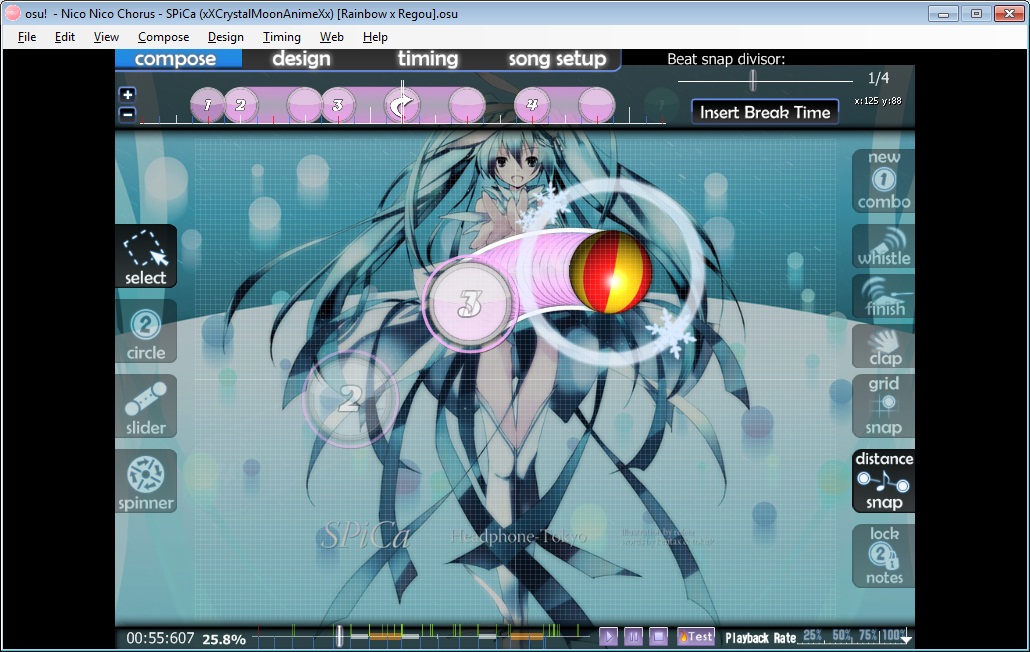
Task: Turn off distance snap
Action: click(x=884, y=481)
